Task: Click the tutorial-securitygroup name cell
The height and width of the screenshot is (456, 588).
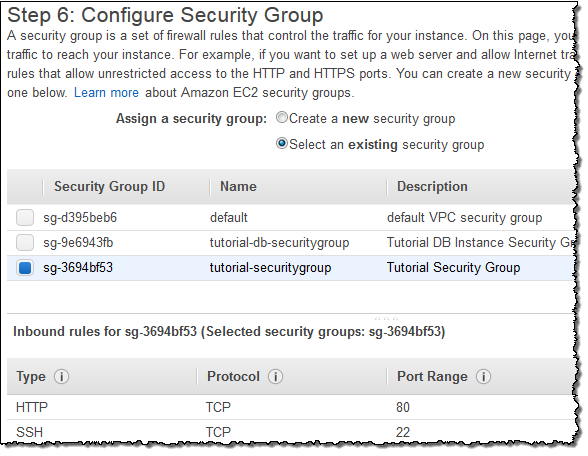Action: [x=270, y=268]
